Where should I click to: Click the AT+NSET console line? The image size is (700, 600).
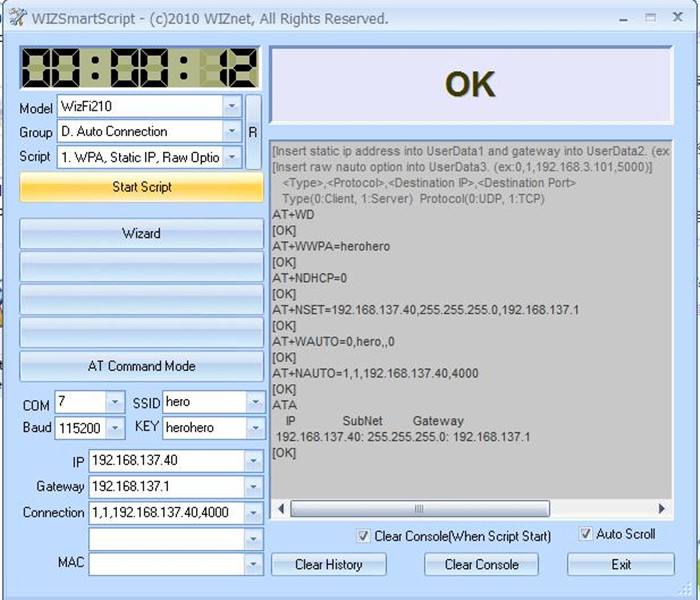pos(425,310)
